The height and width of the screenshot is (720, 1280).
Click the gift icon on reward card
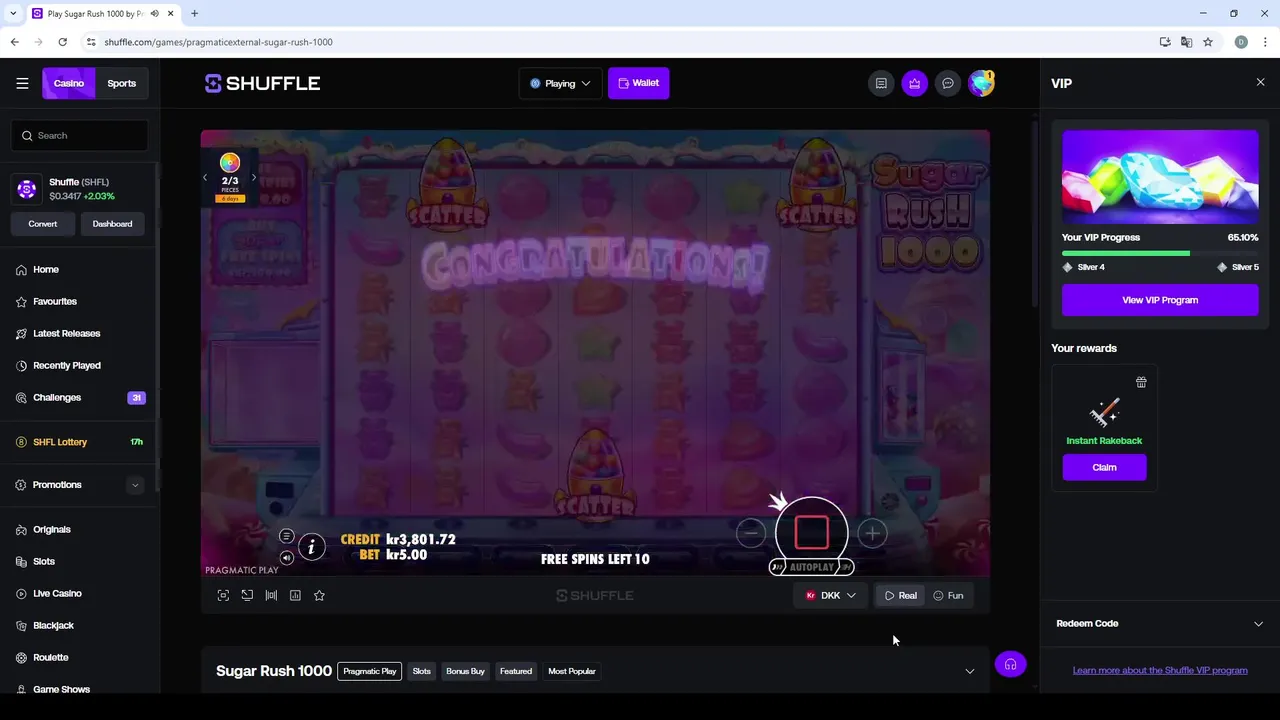tap(1141, 382)
